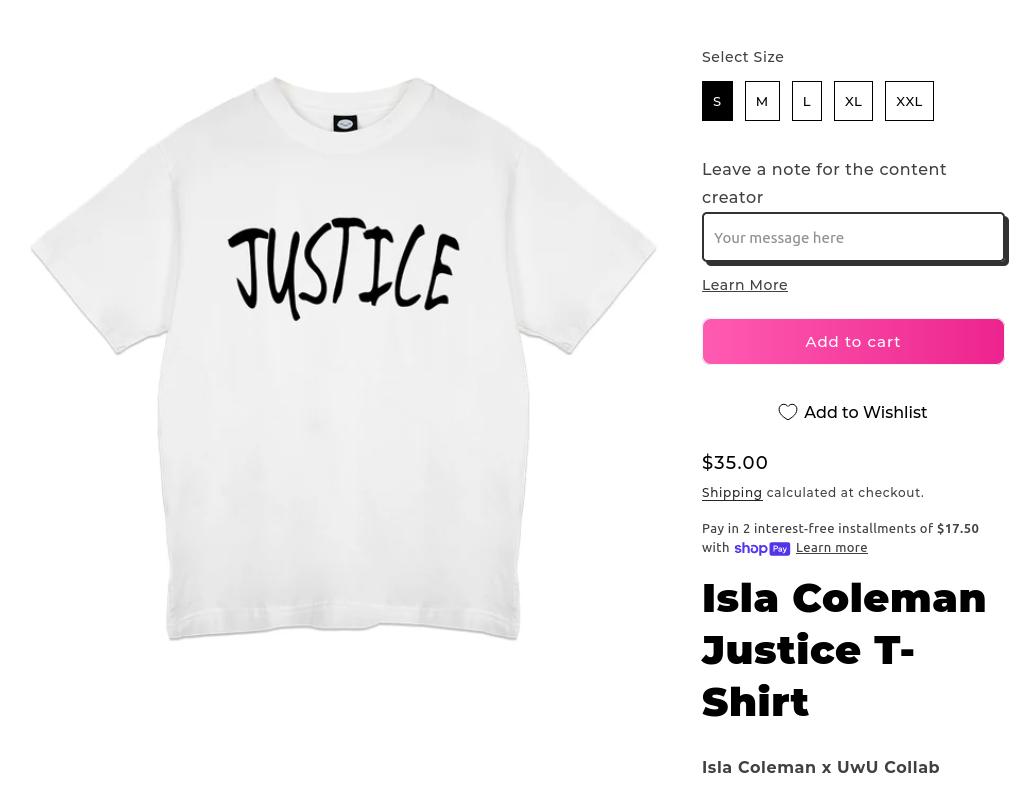Click the neck label tag on the shirt
Viewport: 1030px width, 804px height.
coord(345,123)
